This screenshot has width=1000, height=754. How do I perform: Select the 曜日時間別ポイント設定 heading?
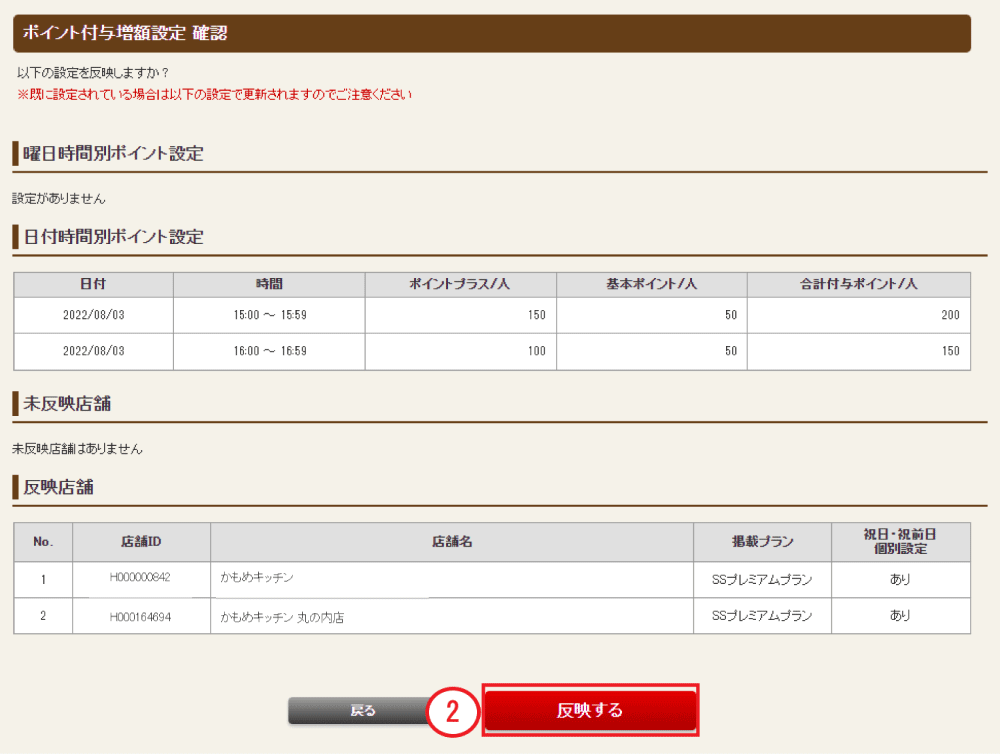point(113,154)
